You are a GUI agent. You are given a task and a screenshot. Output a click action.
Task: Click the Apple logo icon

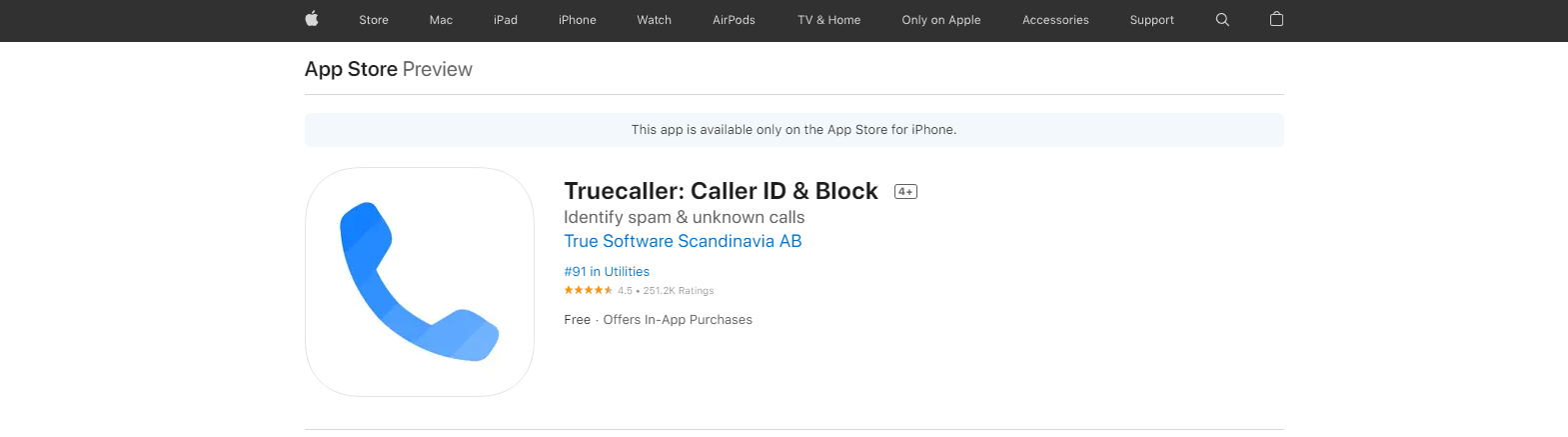tap(312, 19)
